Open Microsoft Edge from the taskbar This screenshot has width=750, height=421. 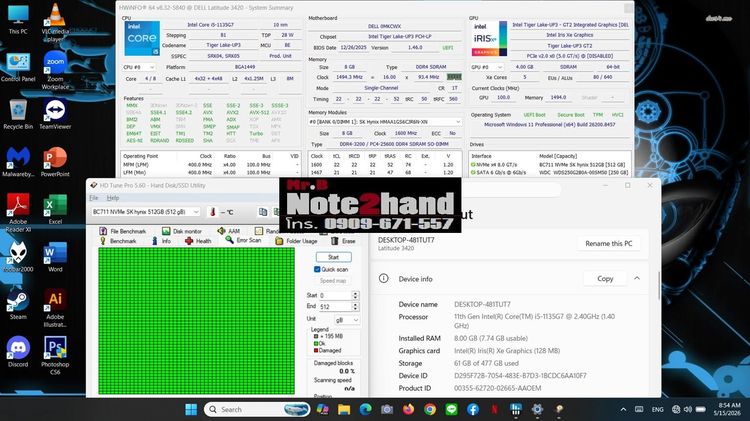(x=365, y=410)
